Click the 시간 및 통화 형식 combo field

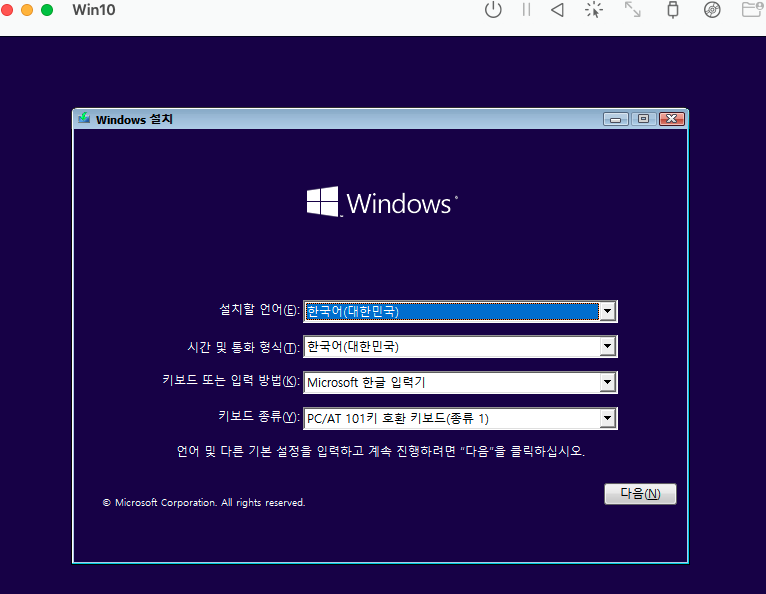point(460,346)
